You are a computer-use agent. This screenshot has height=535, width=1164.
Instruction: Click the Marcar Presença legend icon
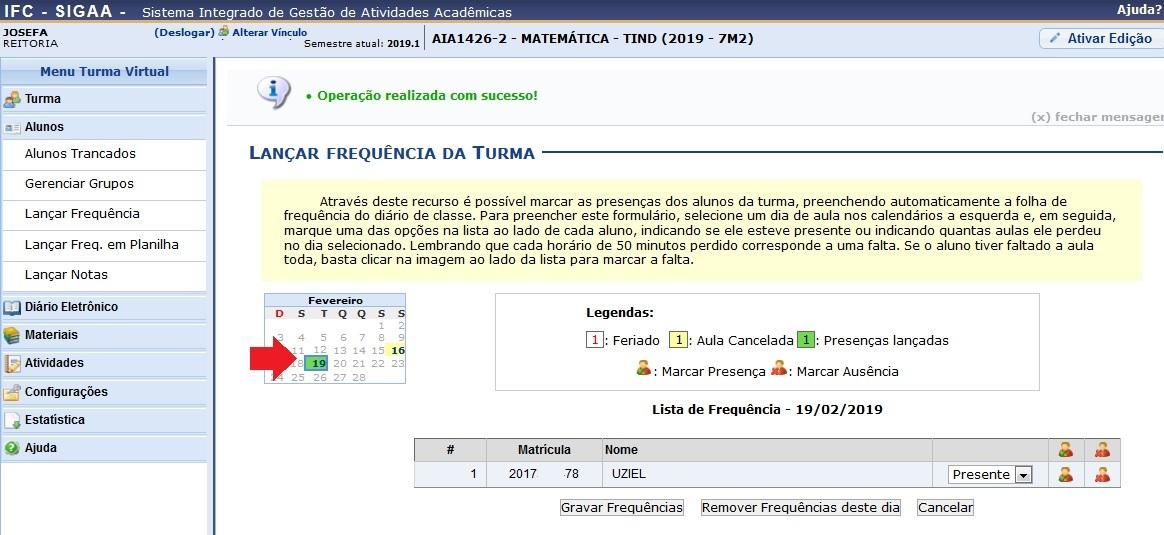(644, 369)
